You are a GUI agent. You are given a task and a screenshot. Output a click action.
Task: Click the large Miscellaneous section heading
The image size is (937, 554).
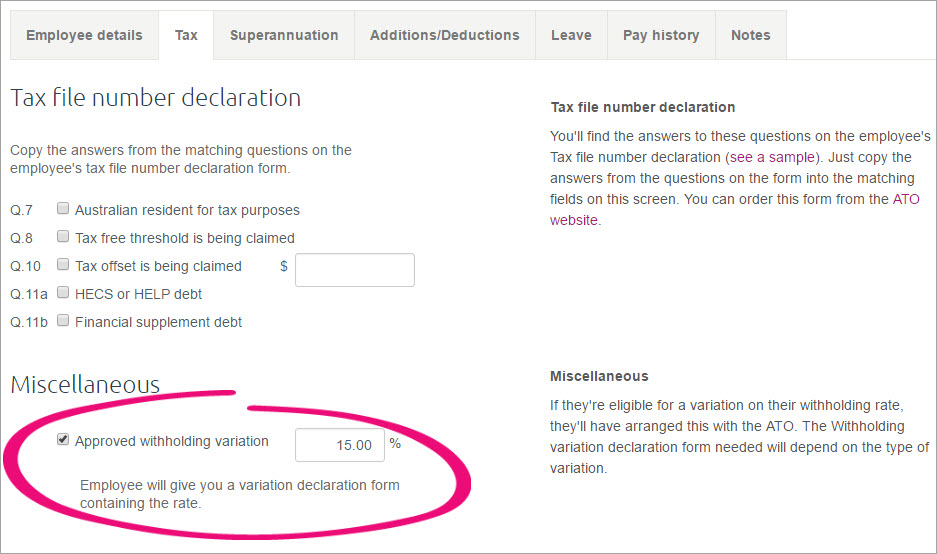[85, 385]
